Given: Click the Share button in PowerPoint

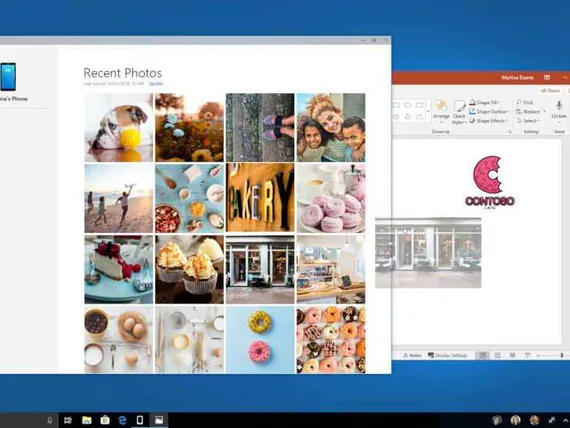Looking at the screenshot, I should [550, 91].
